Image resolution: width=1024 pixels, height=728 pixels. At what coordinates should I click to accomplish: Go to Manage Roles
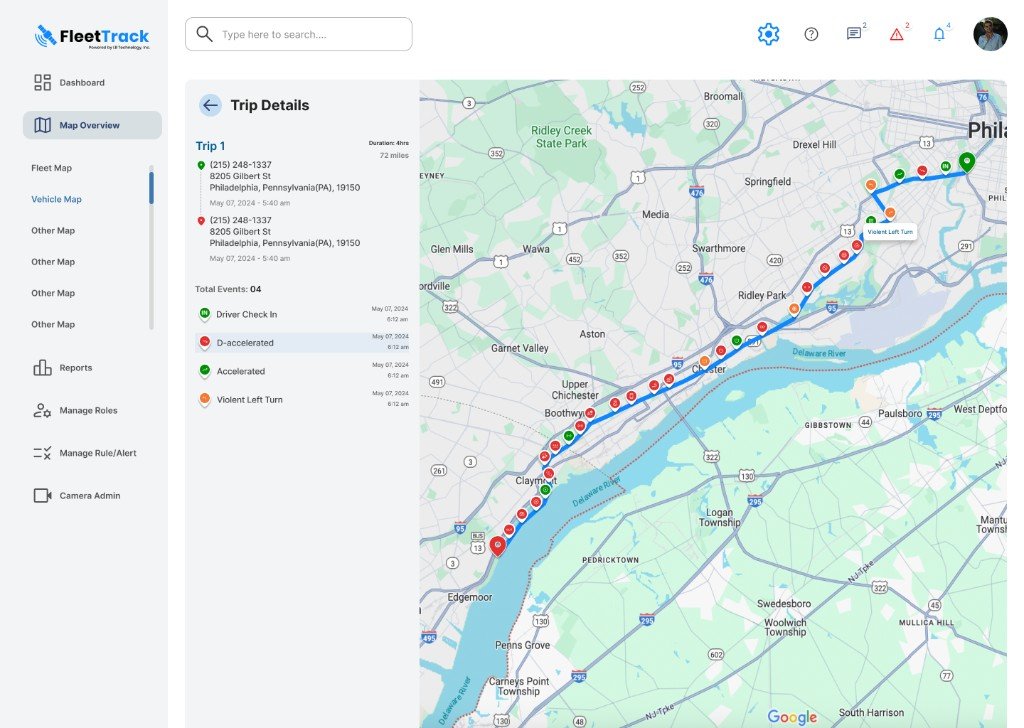(x=88, y=411)
